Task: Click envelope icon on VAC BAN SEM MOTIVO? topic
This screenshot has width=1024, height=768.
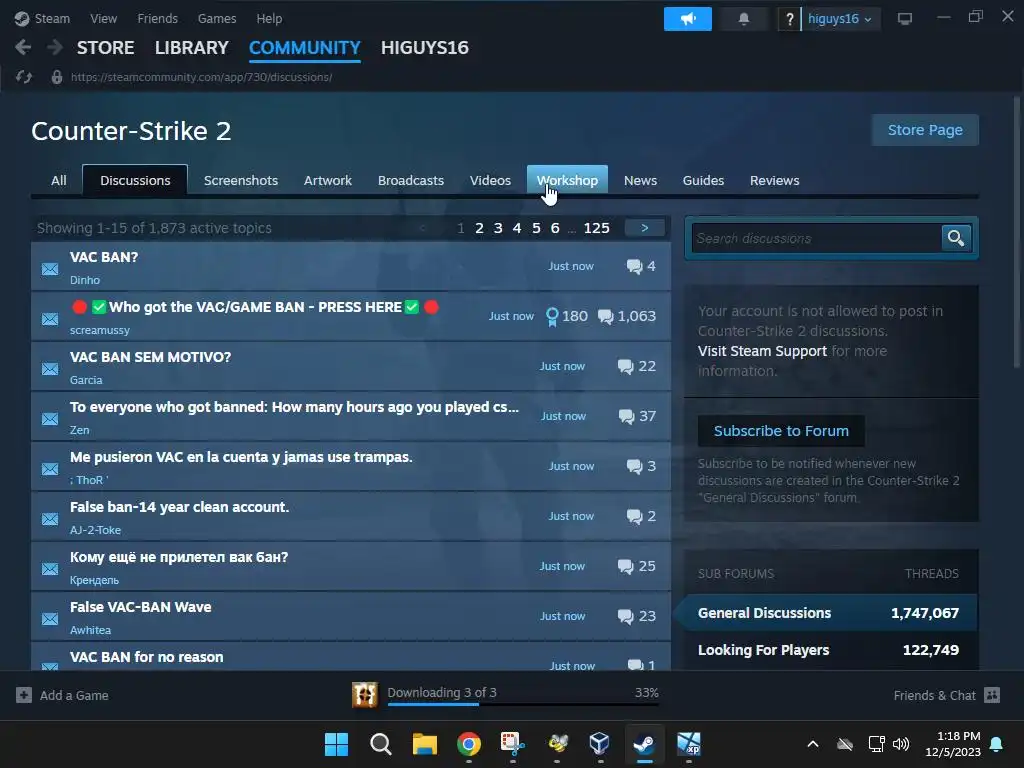Action: click(x=50, y=369)
